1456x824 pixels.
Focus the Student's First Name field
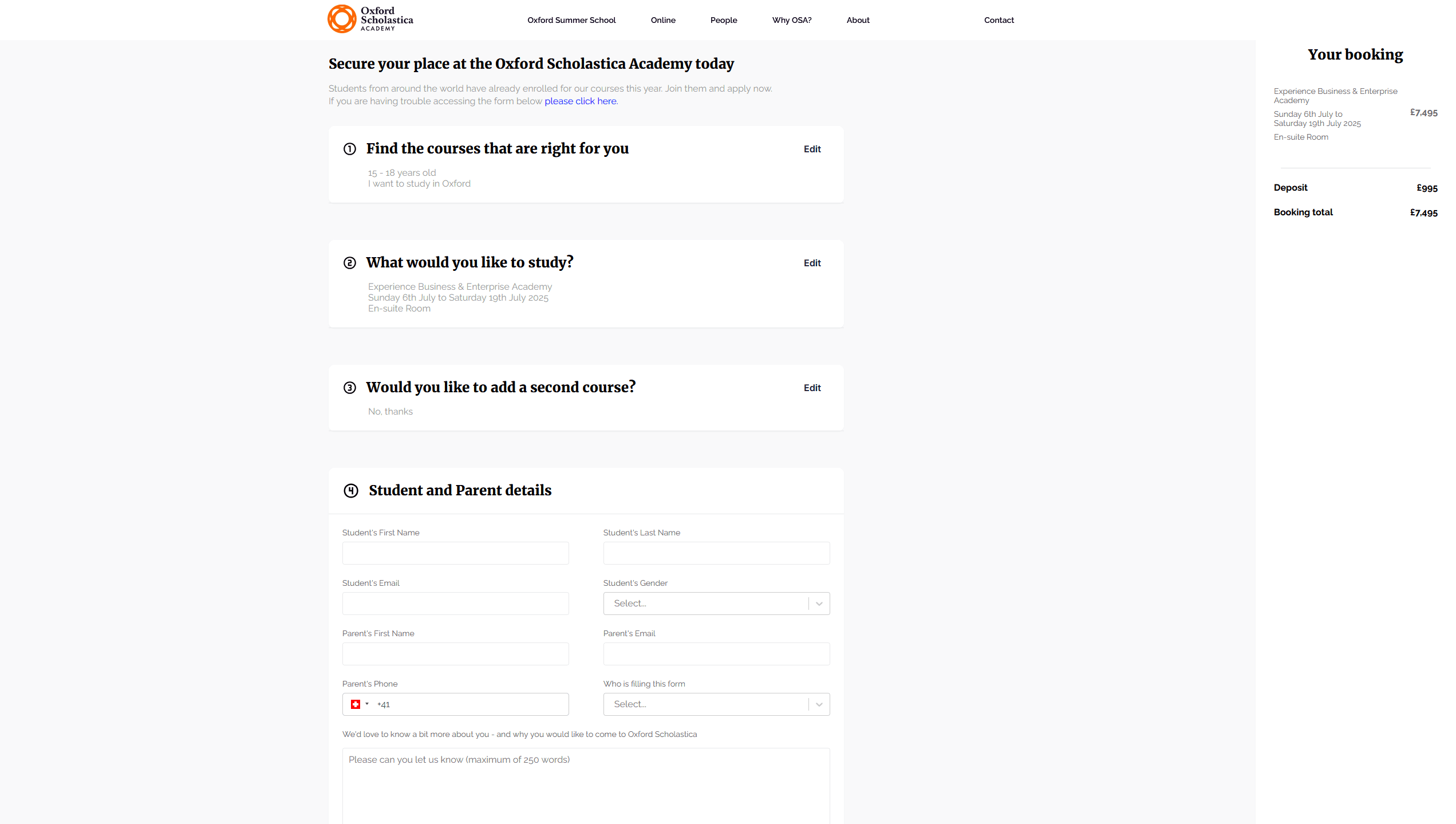coord(455,553)
